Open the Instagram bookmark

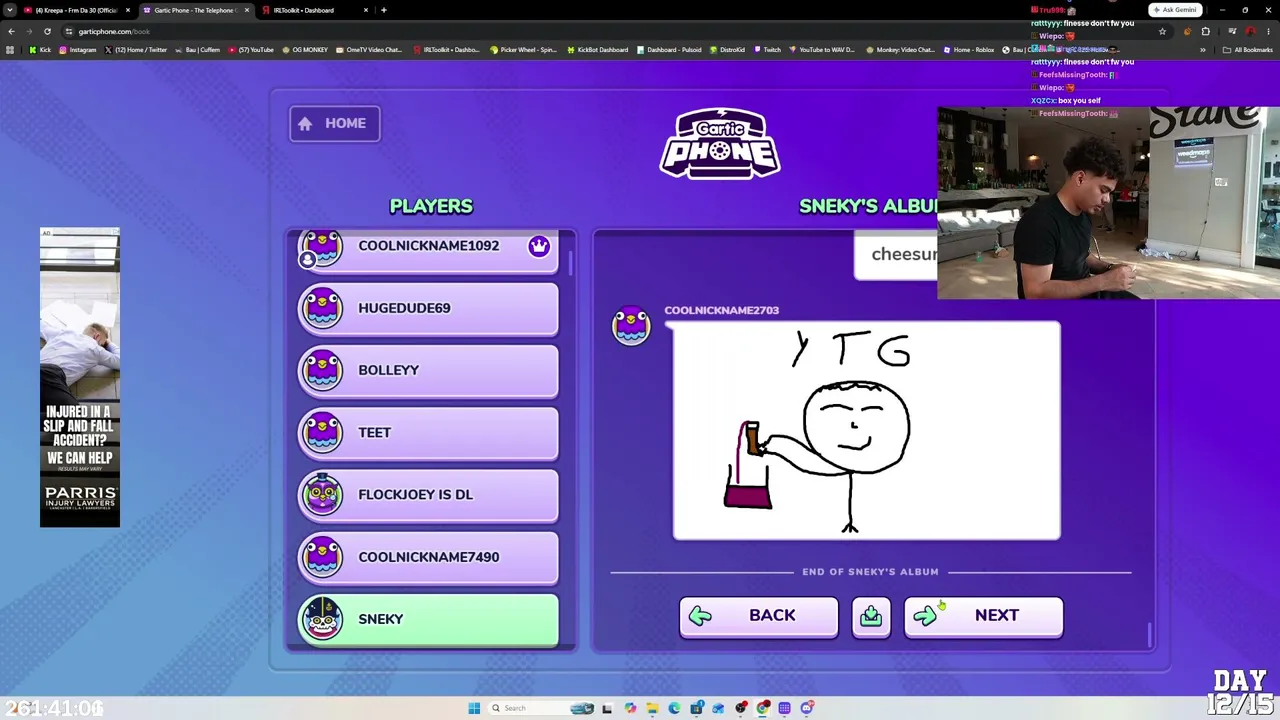click(78, 50)
